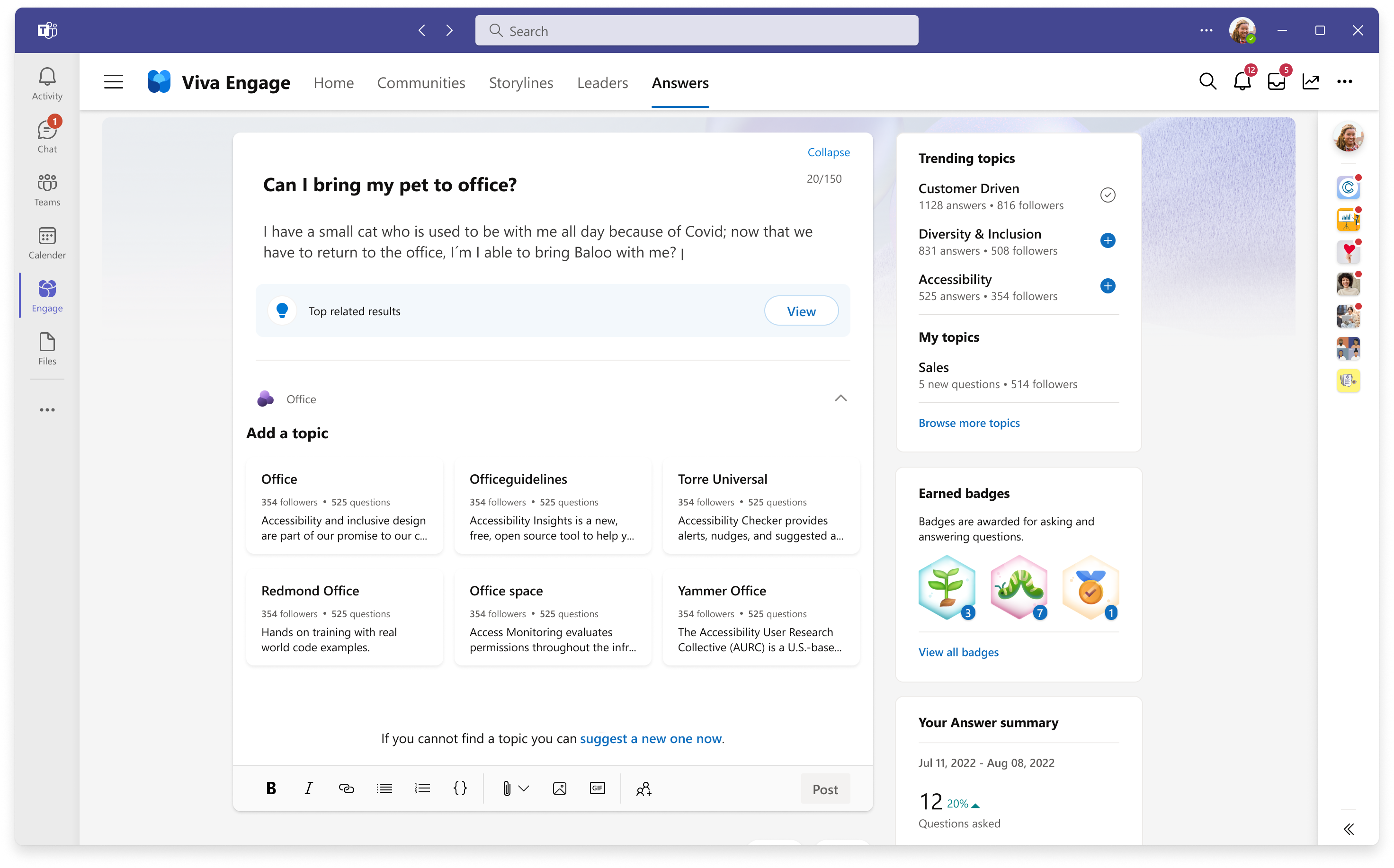Open the Viva Engage hamburger menu
Image resolution: width=1394 pixels, height=868 pixels.
pyautogui.click(x=113, y=82)
